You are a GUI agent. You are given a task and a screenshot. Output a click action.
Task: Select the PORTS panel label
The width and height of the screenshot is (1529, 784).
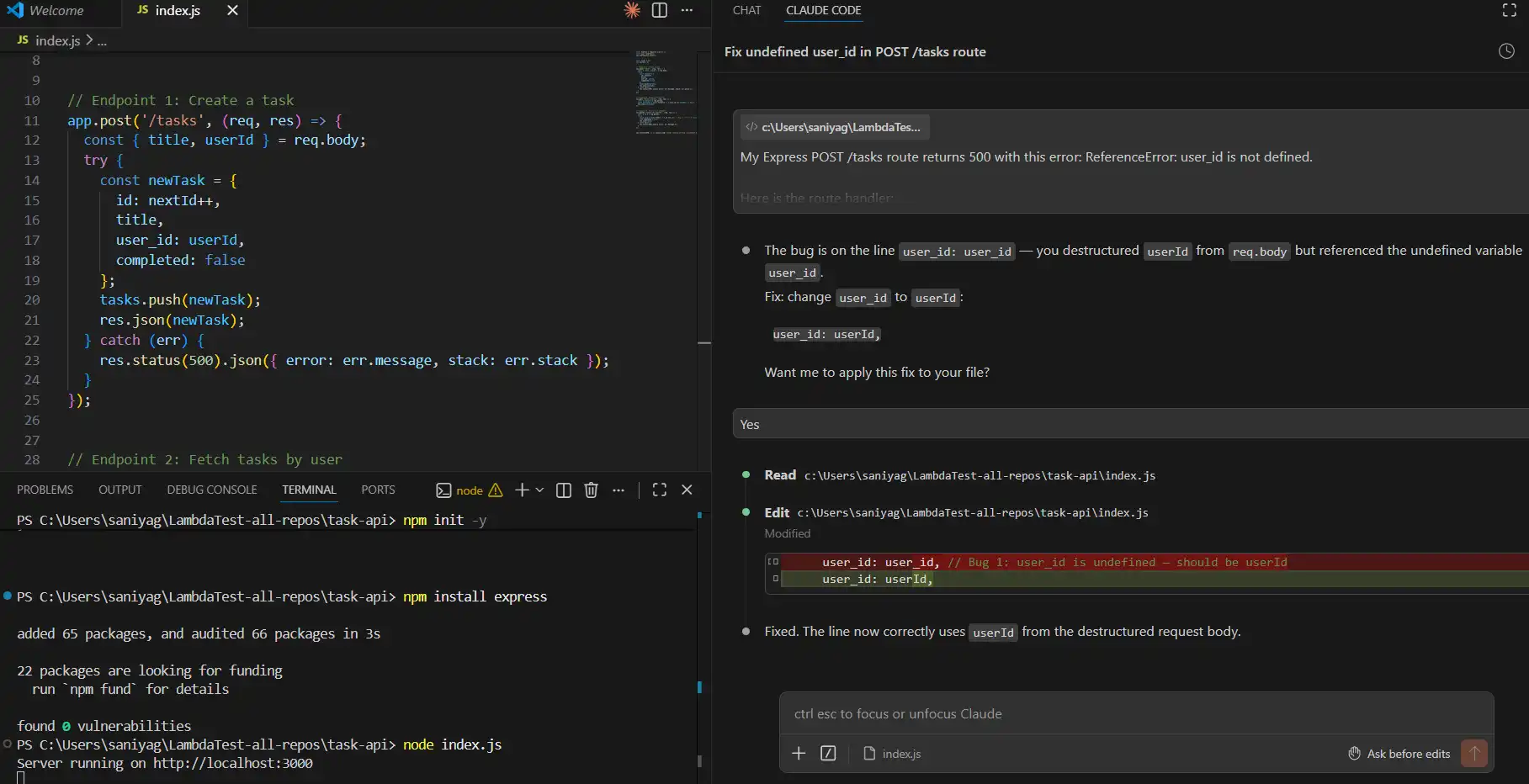(x=377, y=490)
